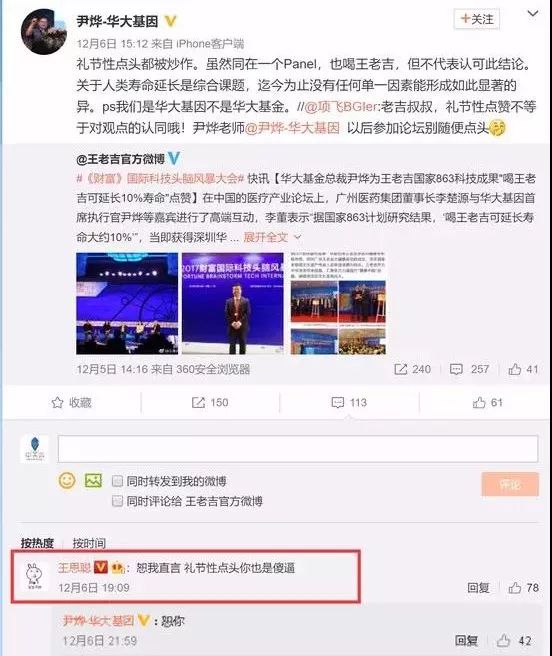
Task: Submit using the orange 评论 button
Action: pos(510,484)
